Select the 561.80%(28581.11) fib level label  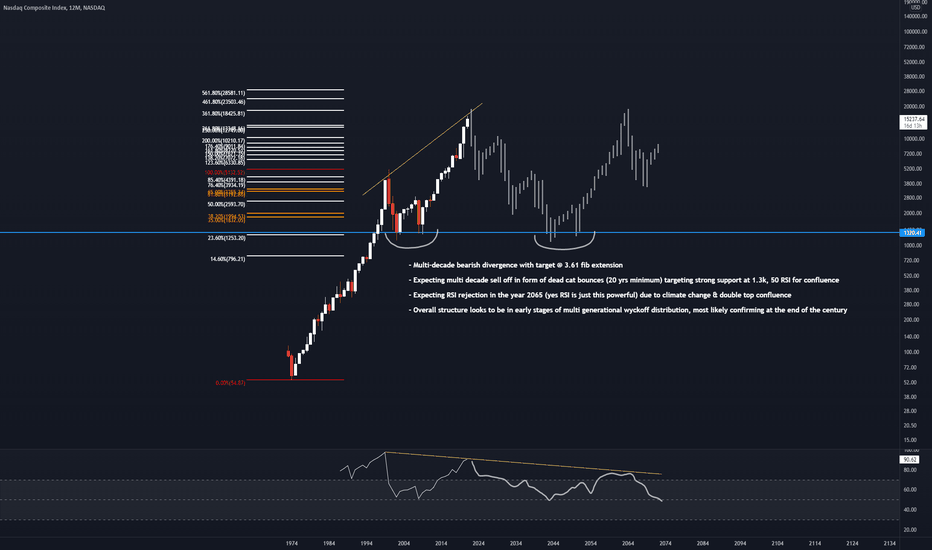tap(223, 93)
